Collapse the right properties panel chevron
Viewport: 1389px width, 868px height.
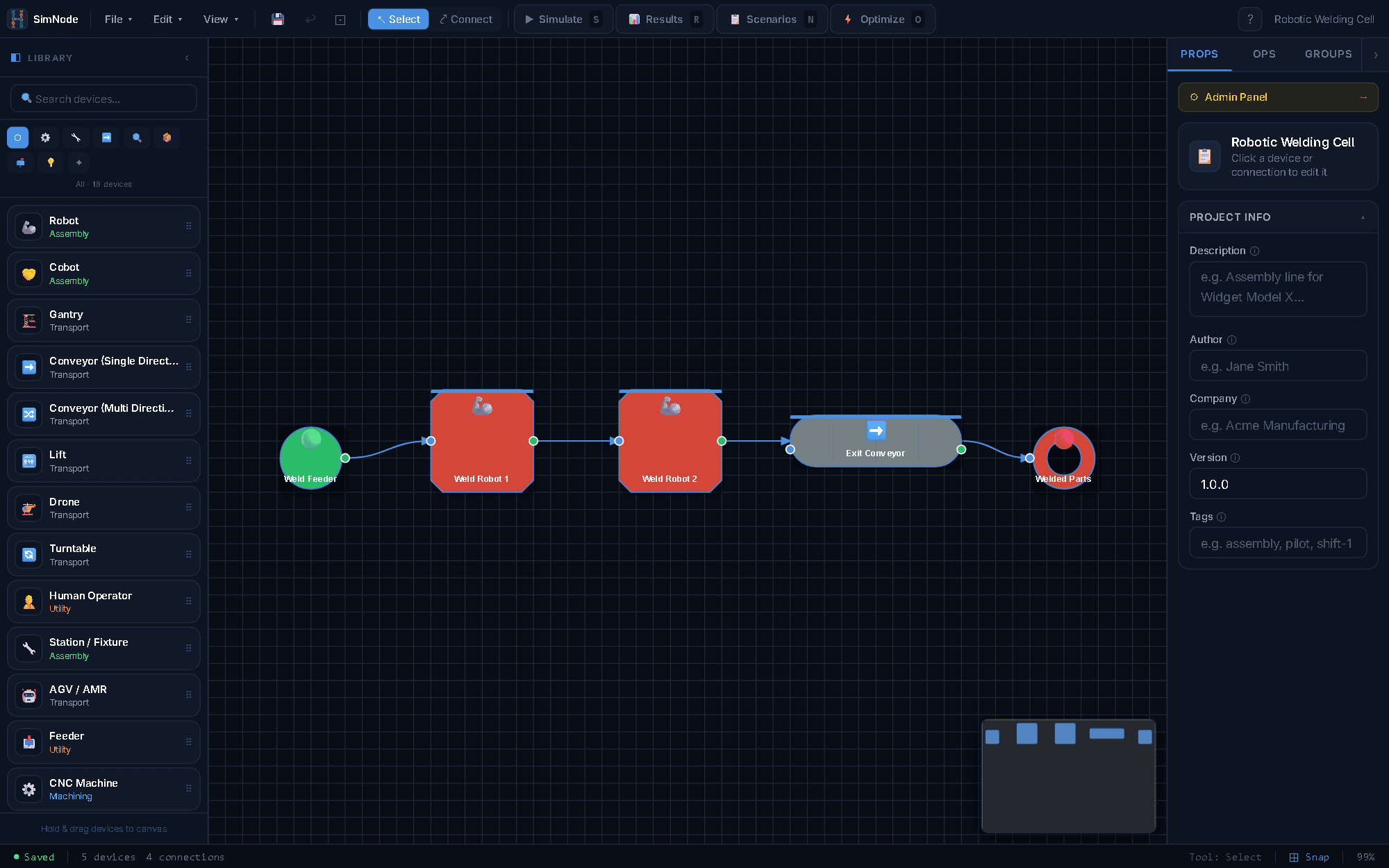pos(1376,54)
